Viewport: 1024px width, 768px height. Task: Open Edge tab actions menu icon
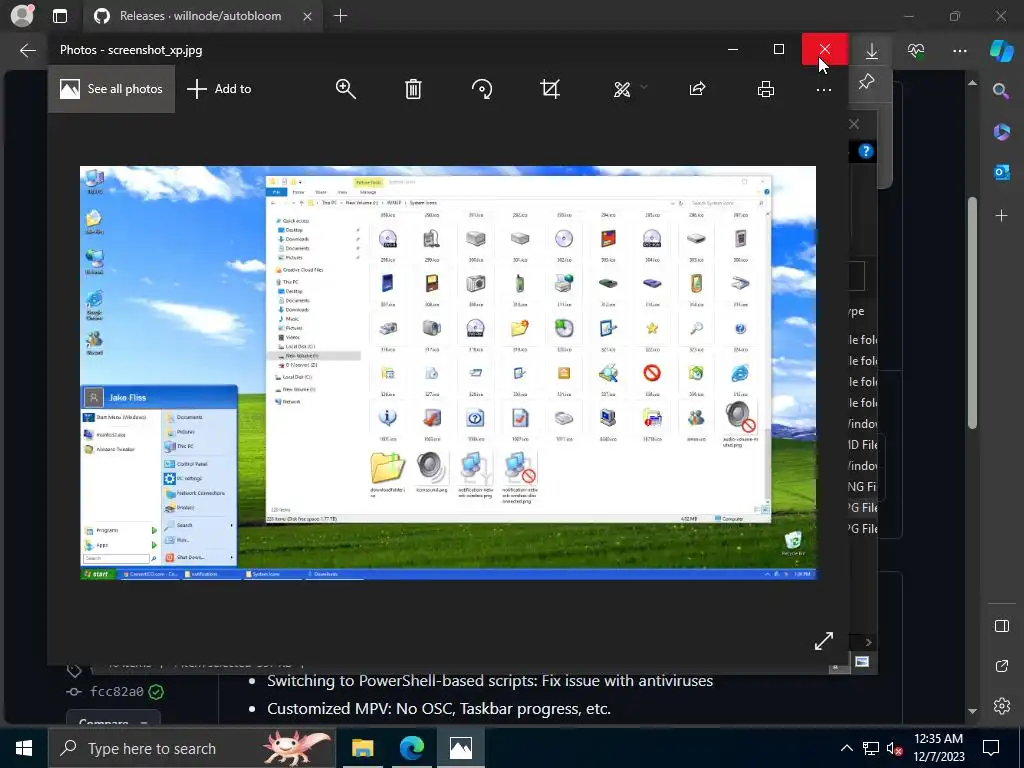(59, 16)
